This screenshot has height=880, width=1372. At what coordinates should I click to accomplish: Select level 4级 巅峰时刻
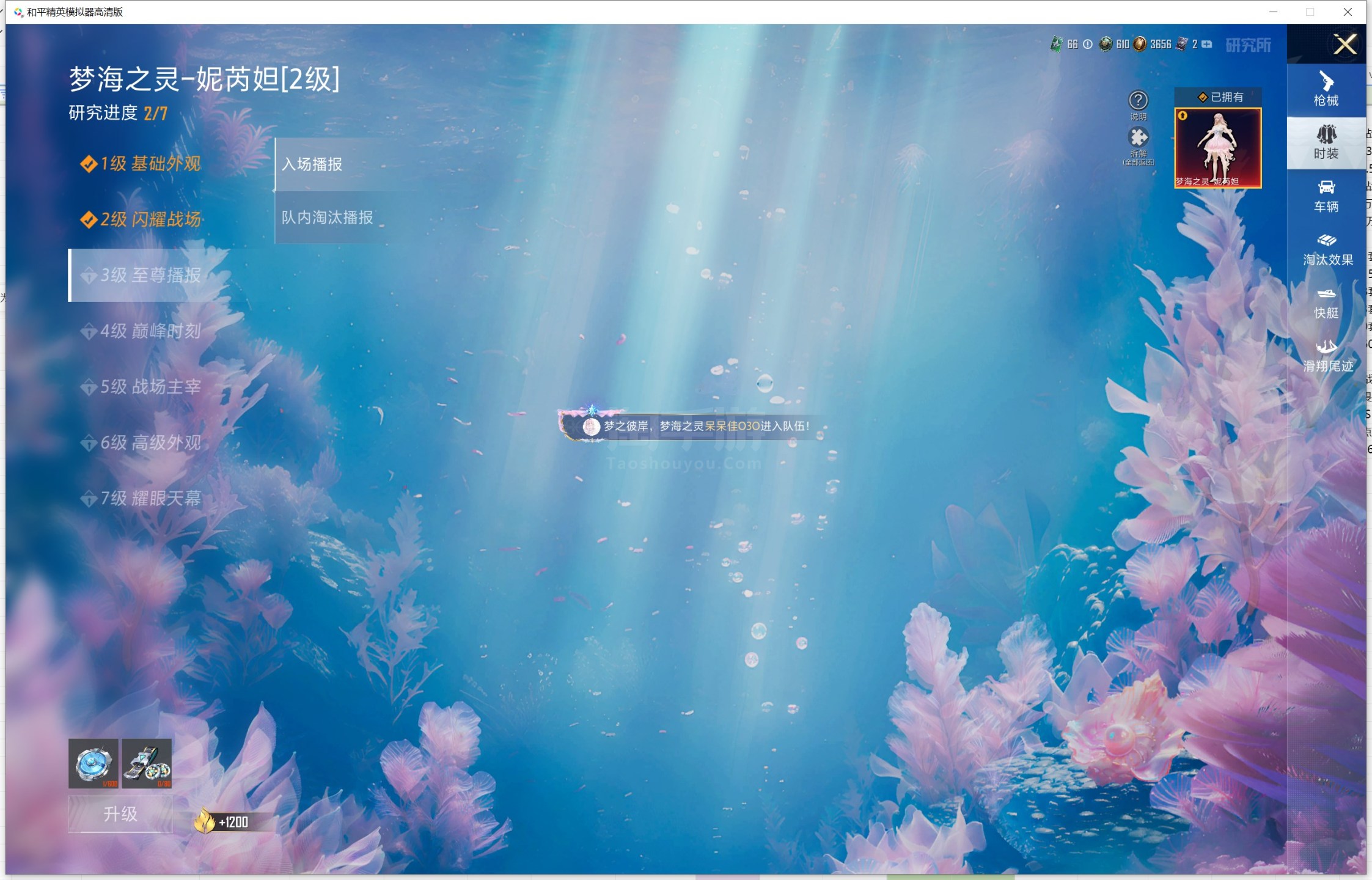click(141, 331)
